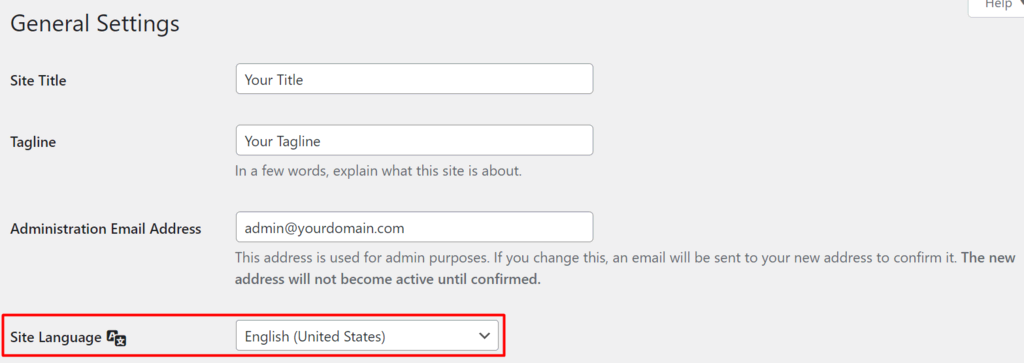Click the 'Site Title' label
This screenshot has width=1024, height=363.
coord(39,80)
